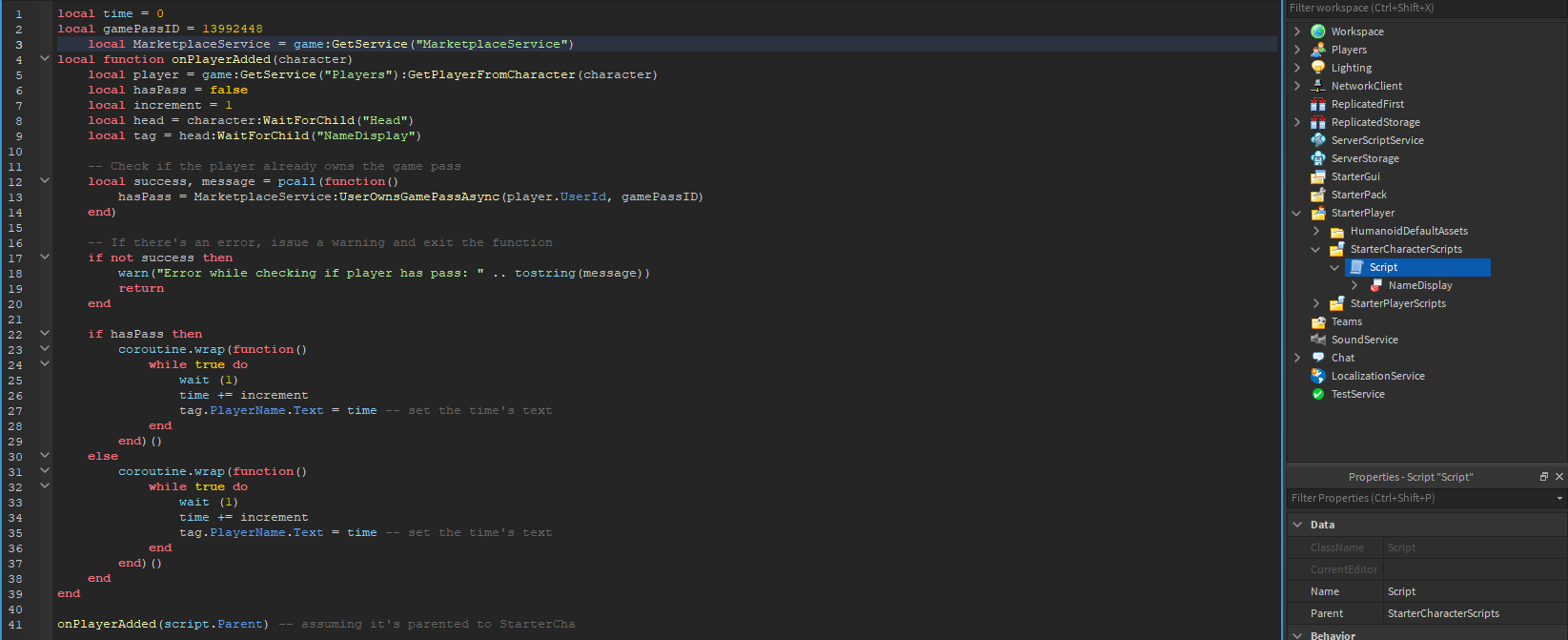
Task: Click the Players service icon
Action: tap(1317, 50)
